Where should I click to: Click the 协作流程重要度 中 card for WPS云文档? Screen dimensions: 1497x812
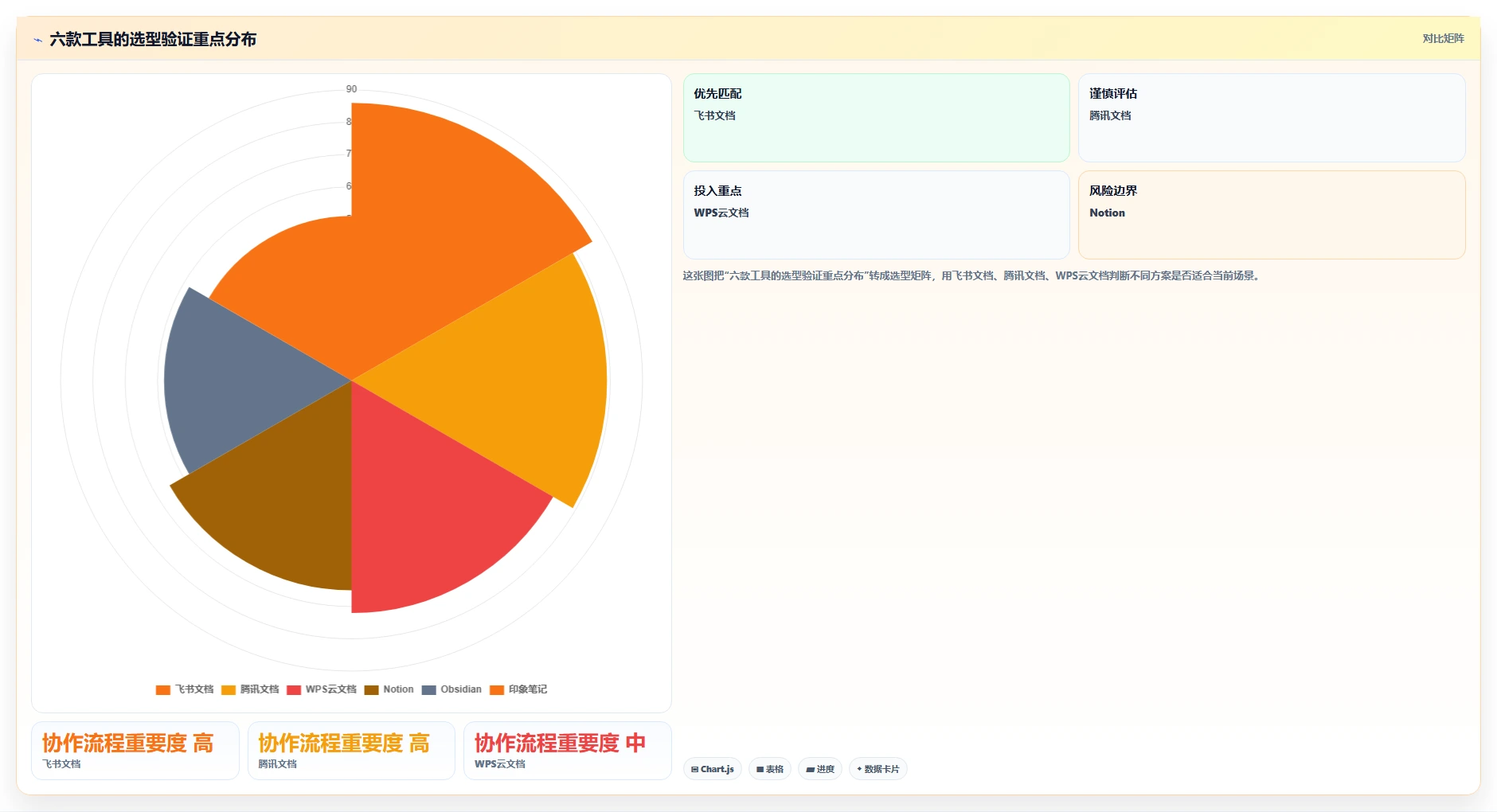(568, 751)
